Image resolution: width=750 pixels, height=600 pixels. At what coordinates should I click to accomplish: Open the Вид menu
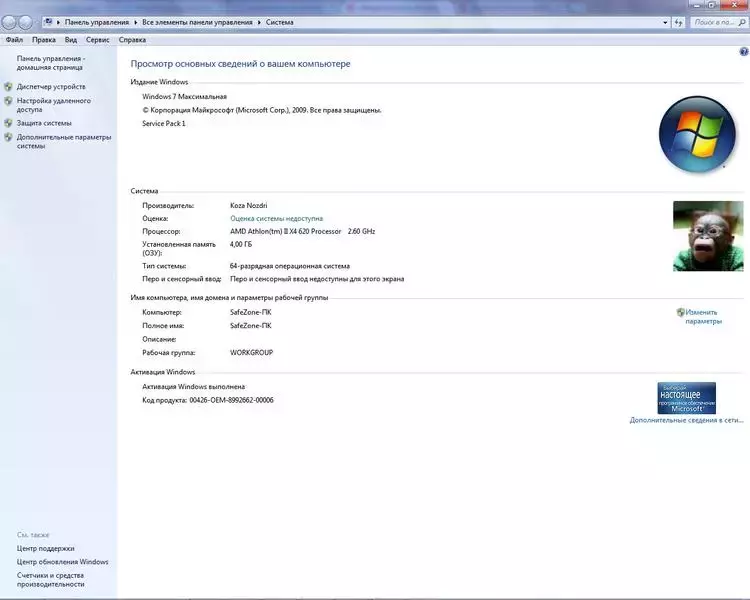71,40
